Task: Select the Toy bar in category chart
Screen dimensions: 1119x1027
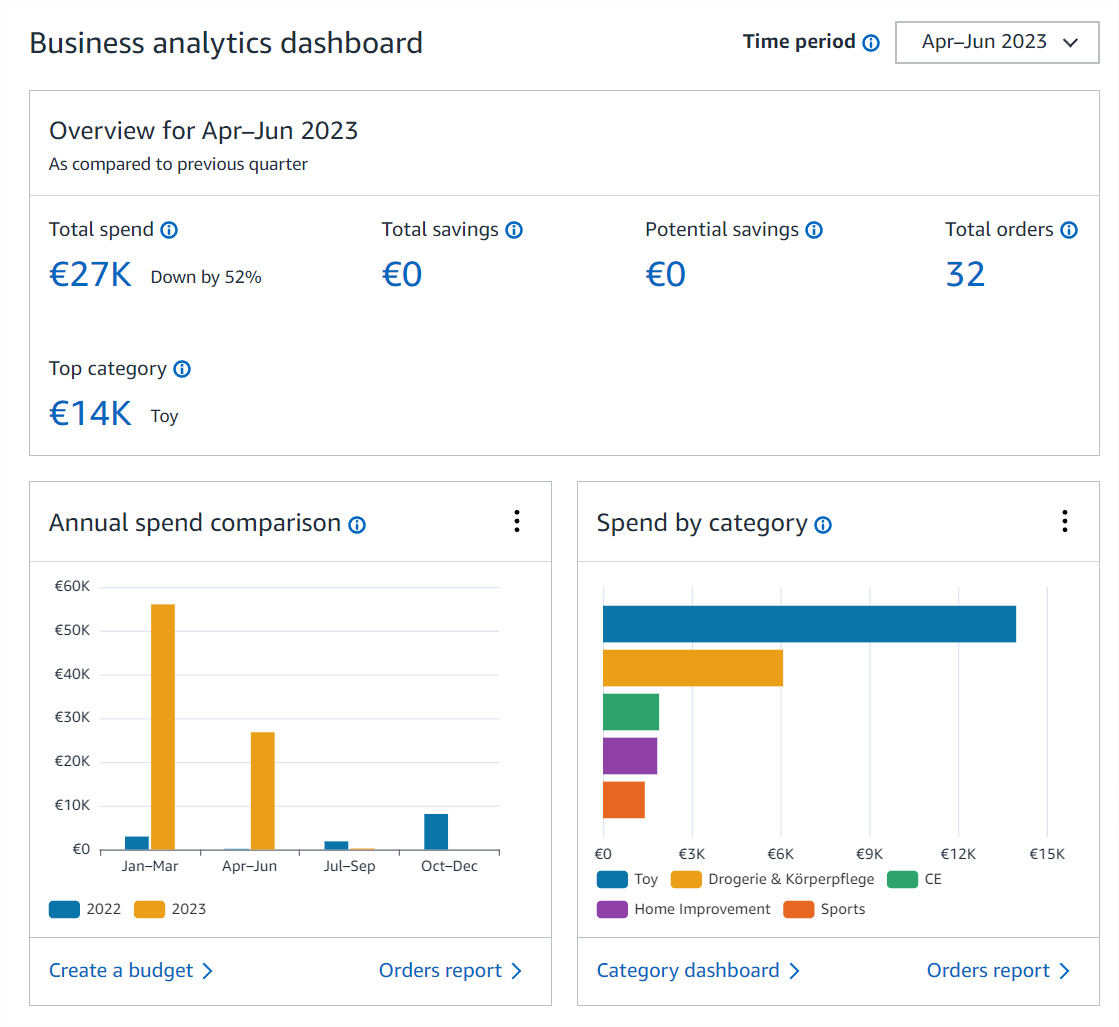Action: 809,624
